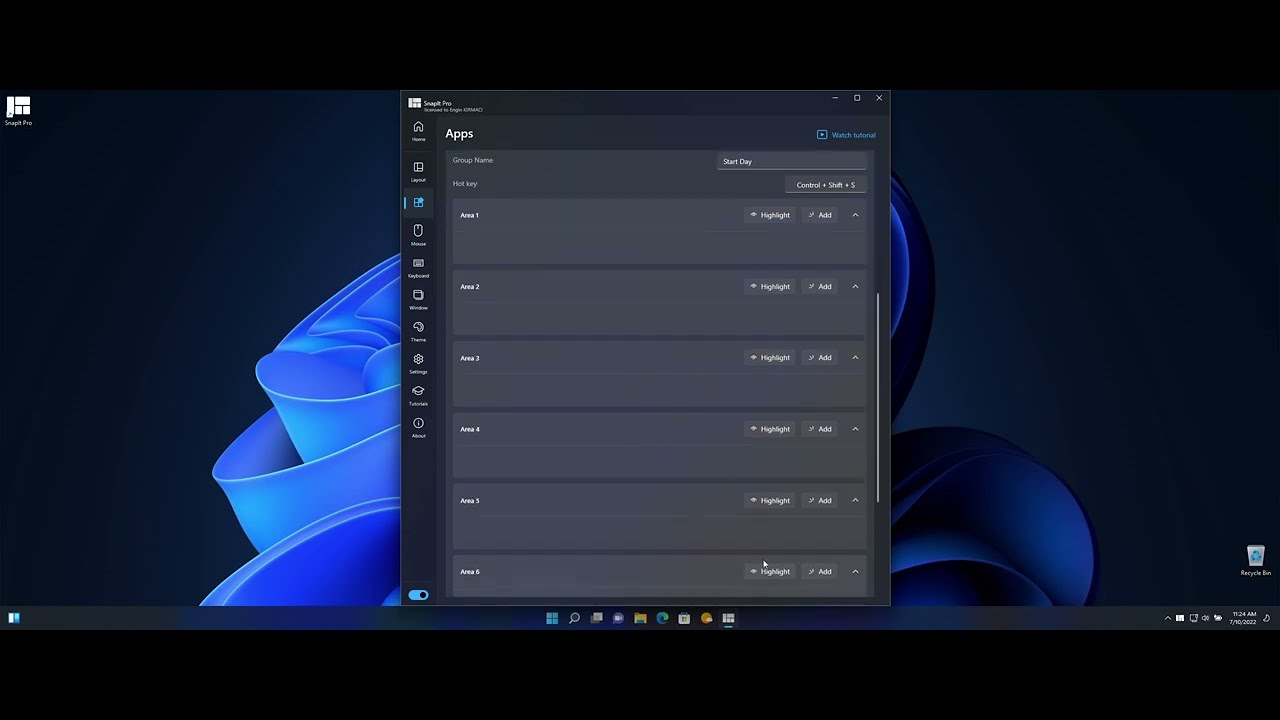Screen dimensions: 1280x720
Task: Add an app to Area 2
Action: (820, 286)
